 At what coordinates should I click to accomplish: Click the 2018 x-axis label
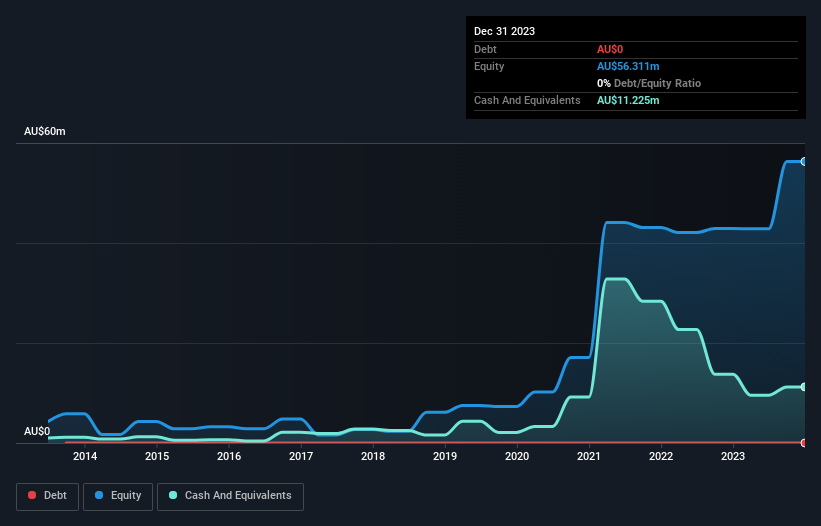(373, 456)
